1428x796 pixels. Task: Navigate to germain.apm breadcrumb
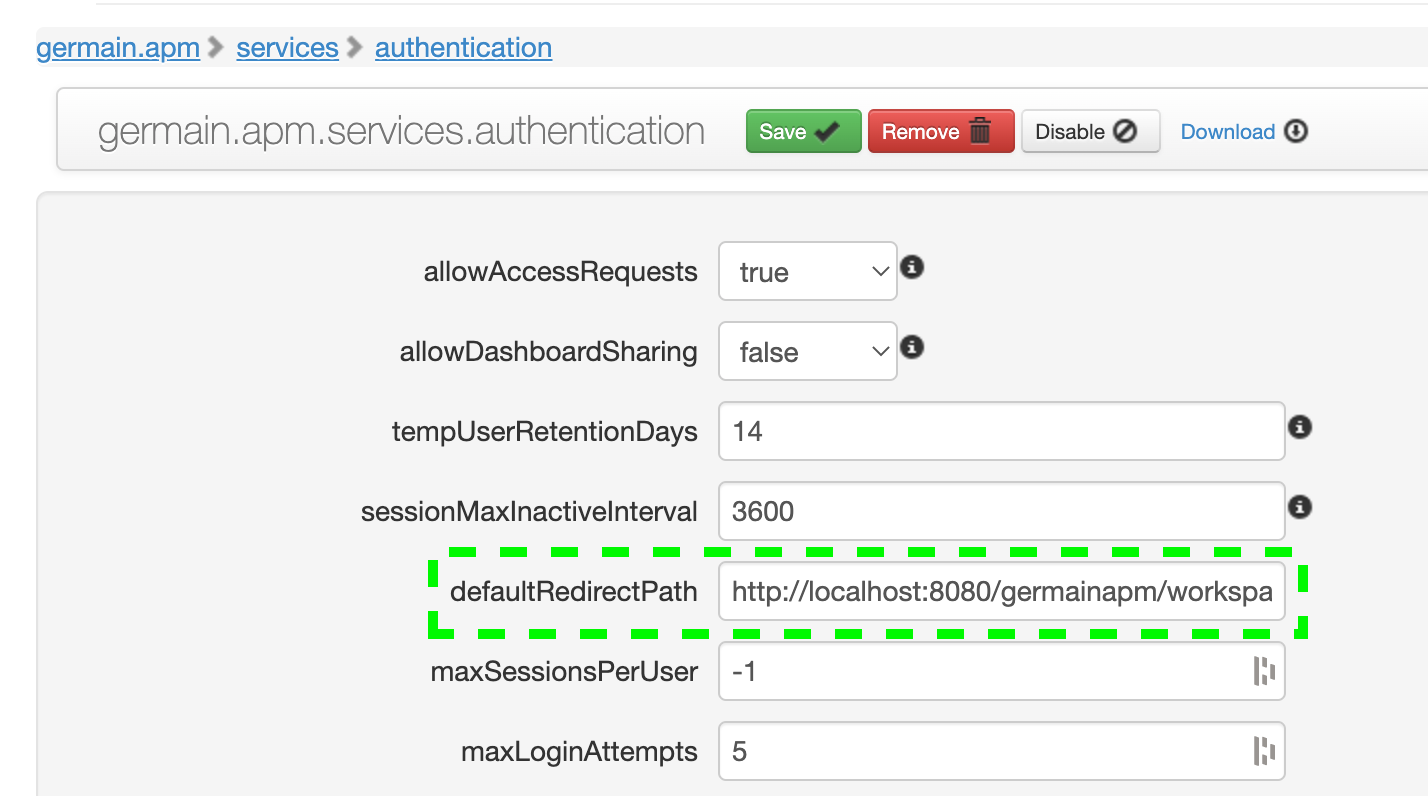click(x=118, y=48)
